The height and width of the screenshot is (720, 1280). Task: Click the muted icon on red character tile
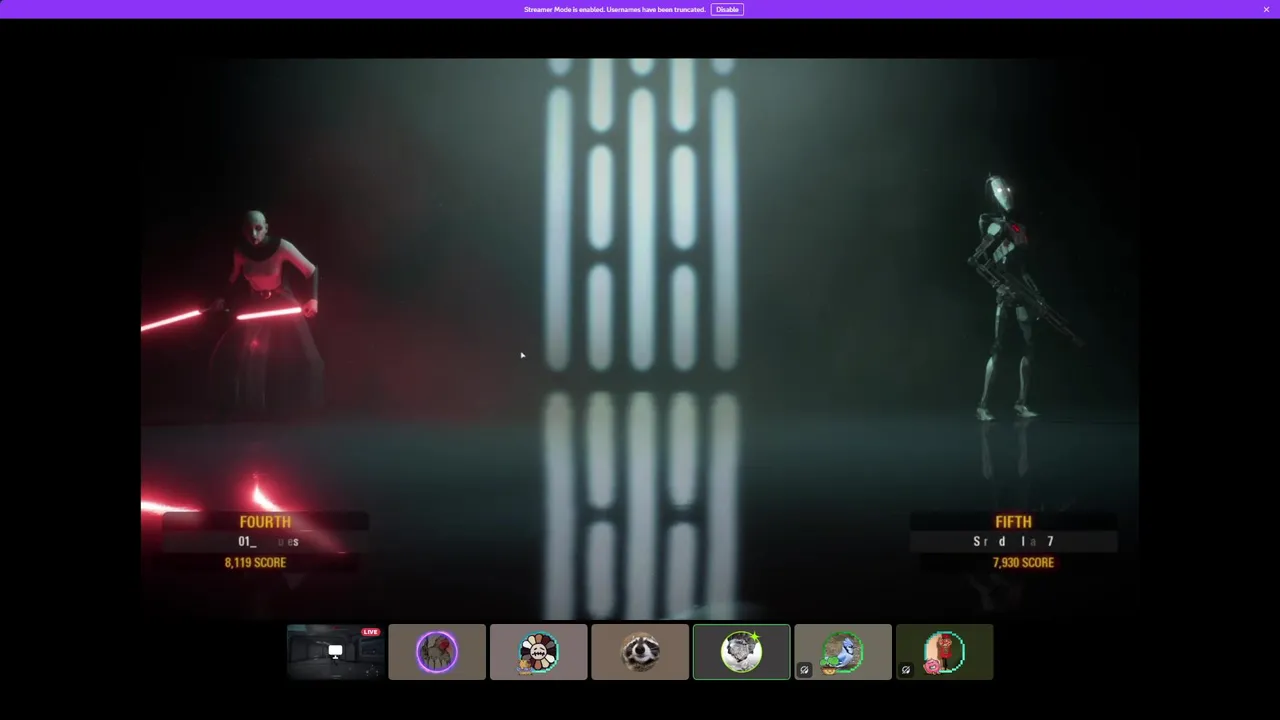pos(906,670)
